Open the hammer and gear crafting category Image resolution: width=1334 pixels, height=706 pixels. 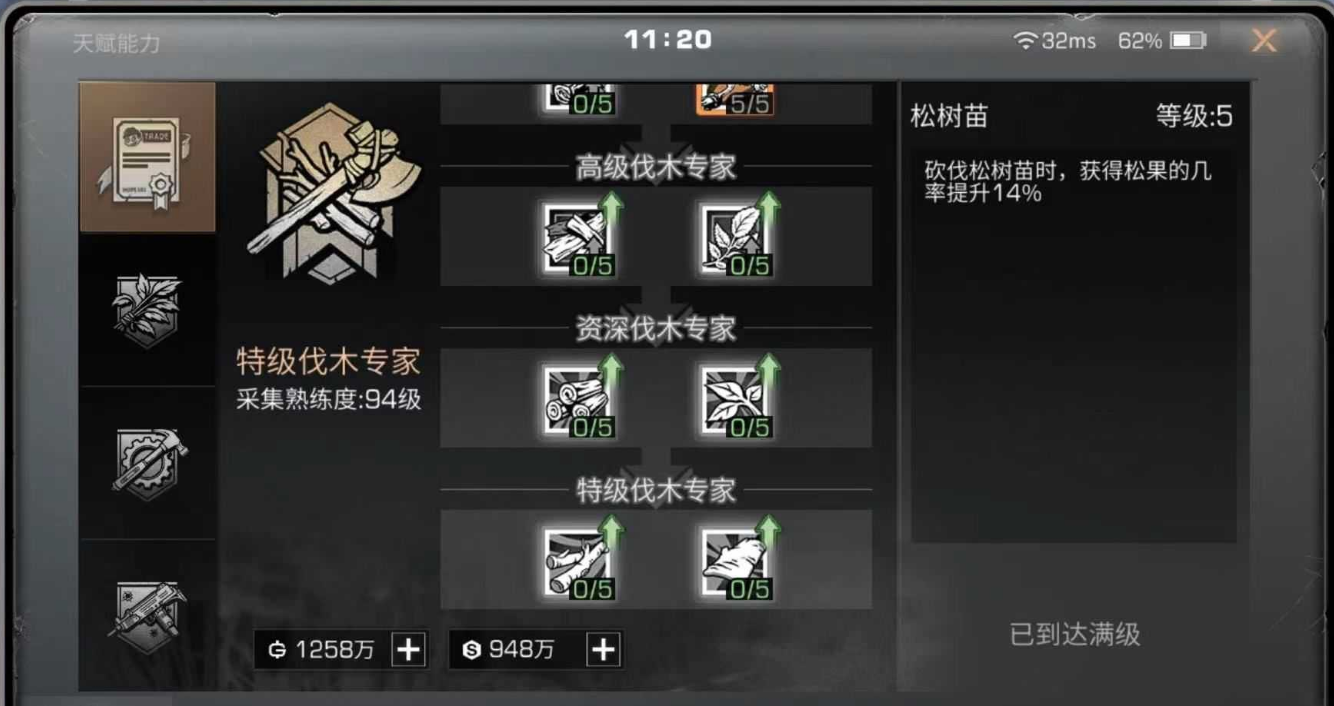147,462
